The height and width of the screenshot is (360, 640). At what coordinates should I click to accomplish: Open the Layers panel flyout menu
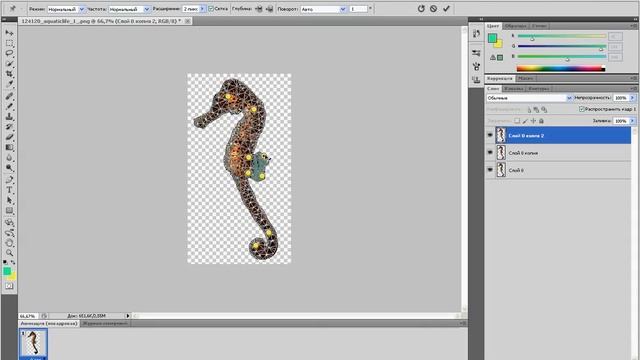633,88
